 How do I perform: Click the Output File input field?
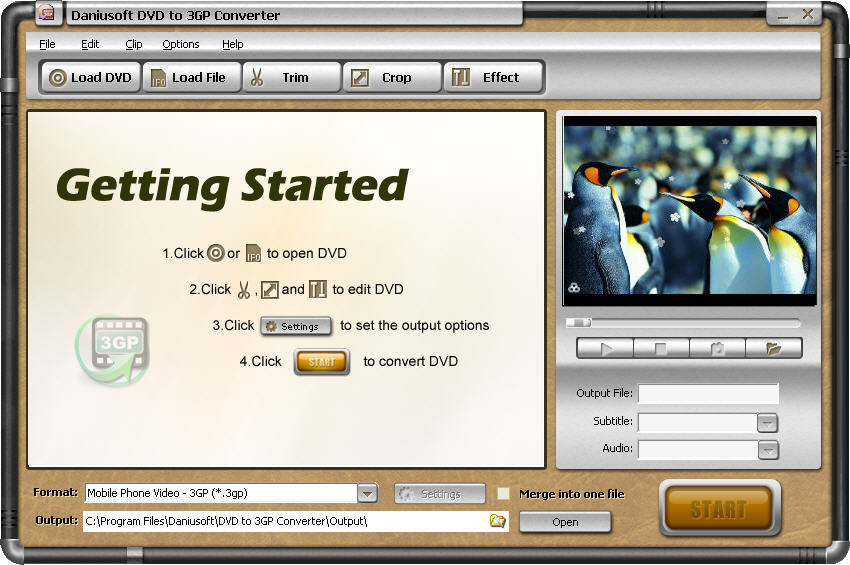tap(708, 394)
